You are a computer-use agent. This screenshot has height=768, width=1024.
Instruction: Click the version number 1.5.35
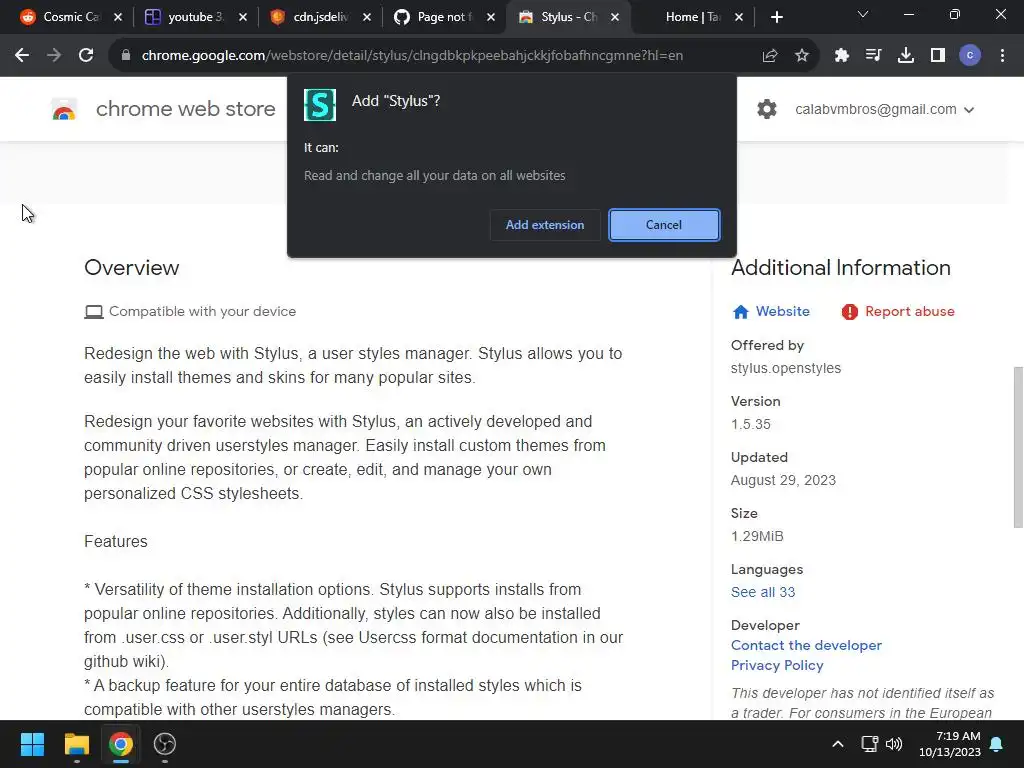750,424
